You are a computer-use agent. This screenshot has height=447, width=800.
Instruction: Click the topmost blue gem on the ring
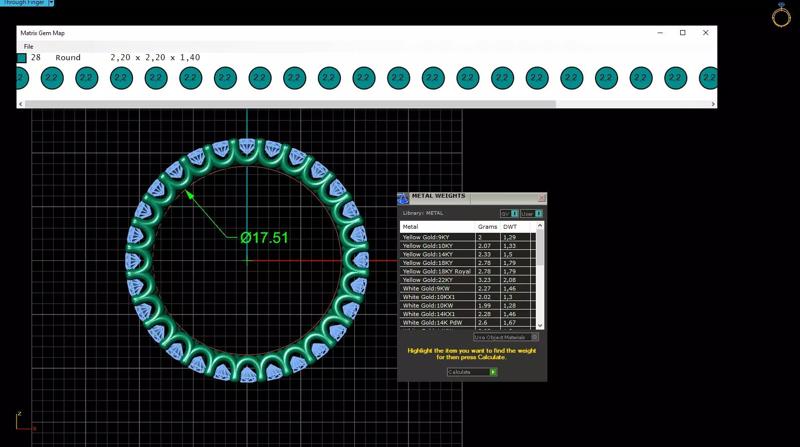click(x=247, y=146)
